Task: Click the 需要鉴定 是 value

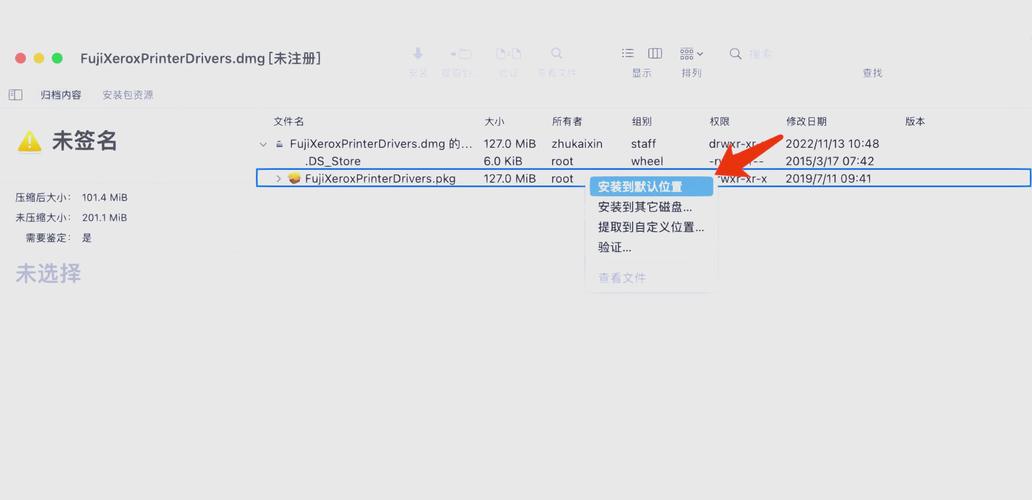Action: point(87,238)
